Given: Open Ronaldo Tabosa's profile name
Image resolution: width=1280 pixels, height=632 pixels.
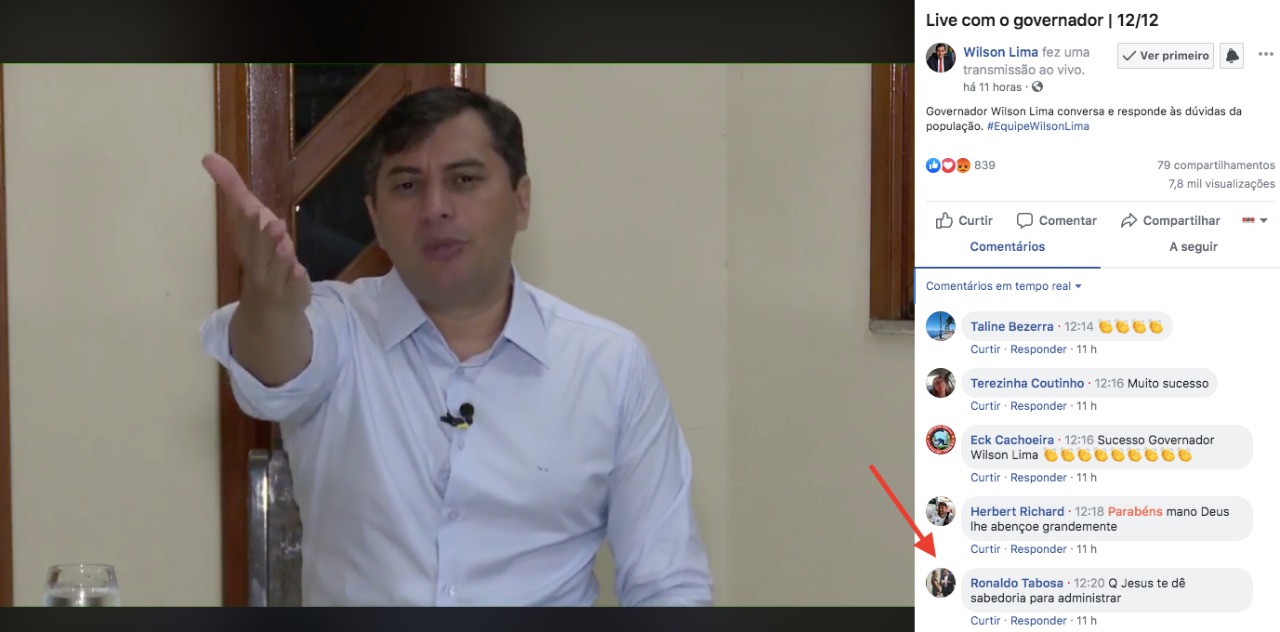Looking at the screenshot, I should click(1017, 584).
